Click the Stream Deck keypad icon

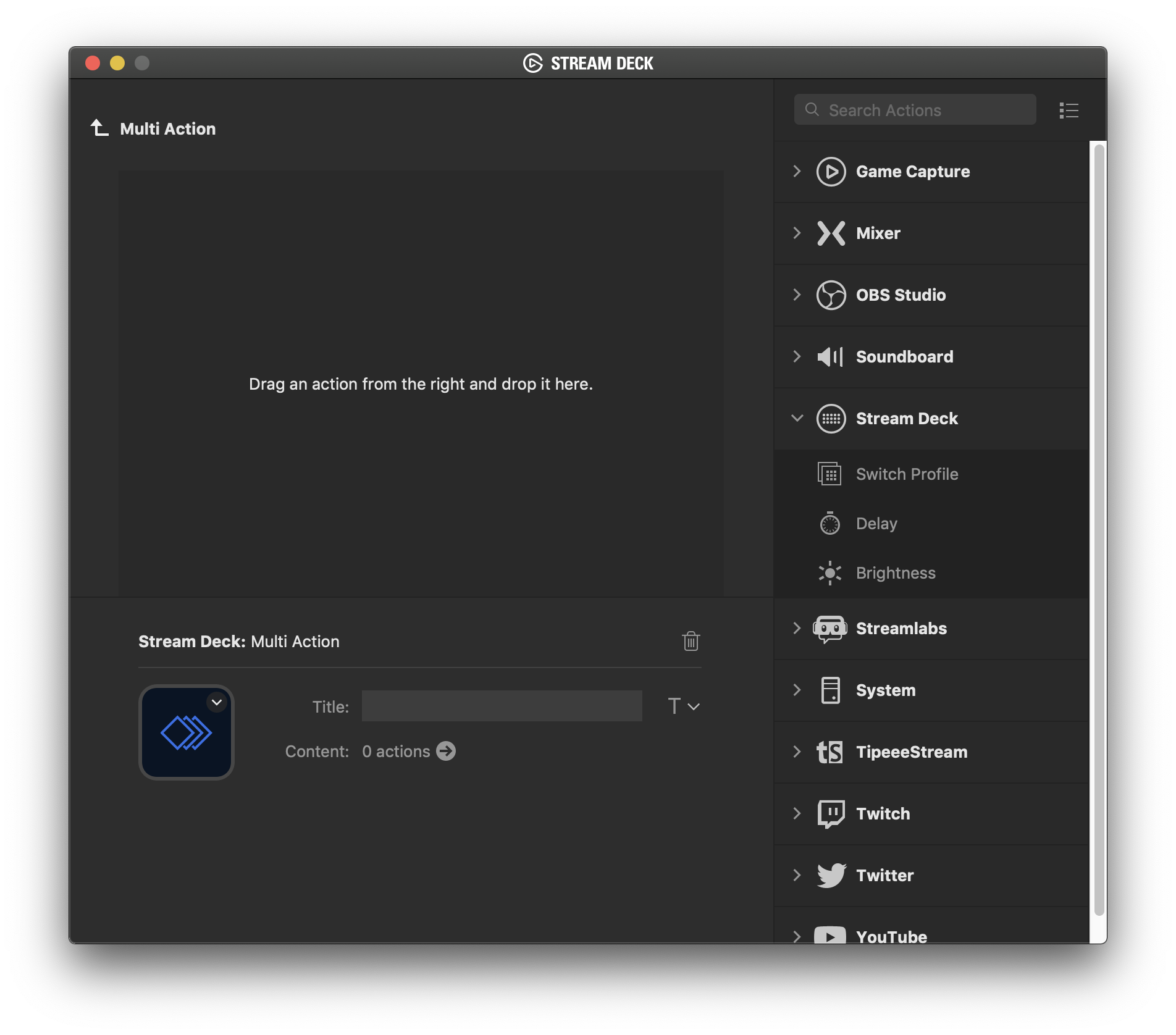coord(831,419)
